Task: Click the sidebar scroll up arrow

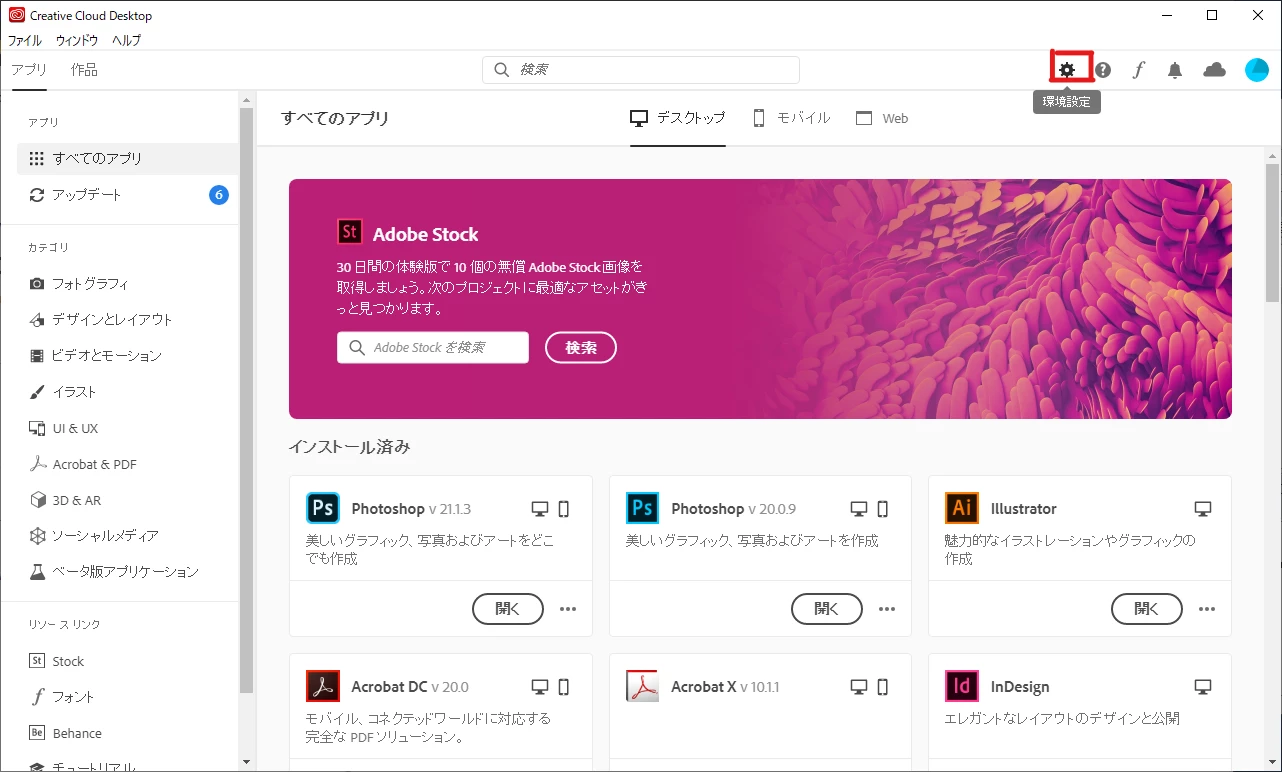Action: click(x=247, y=99)
